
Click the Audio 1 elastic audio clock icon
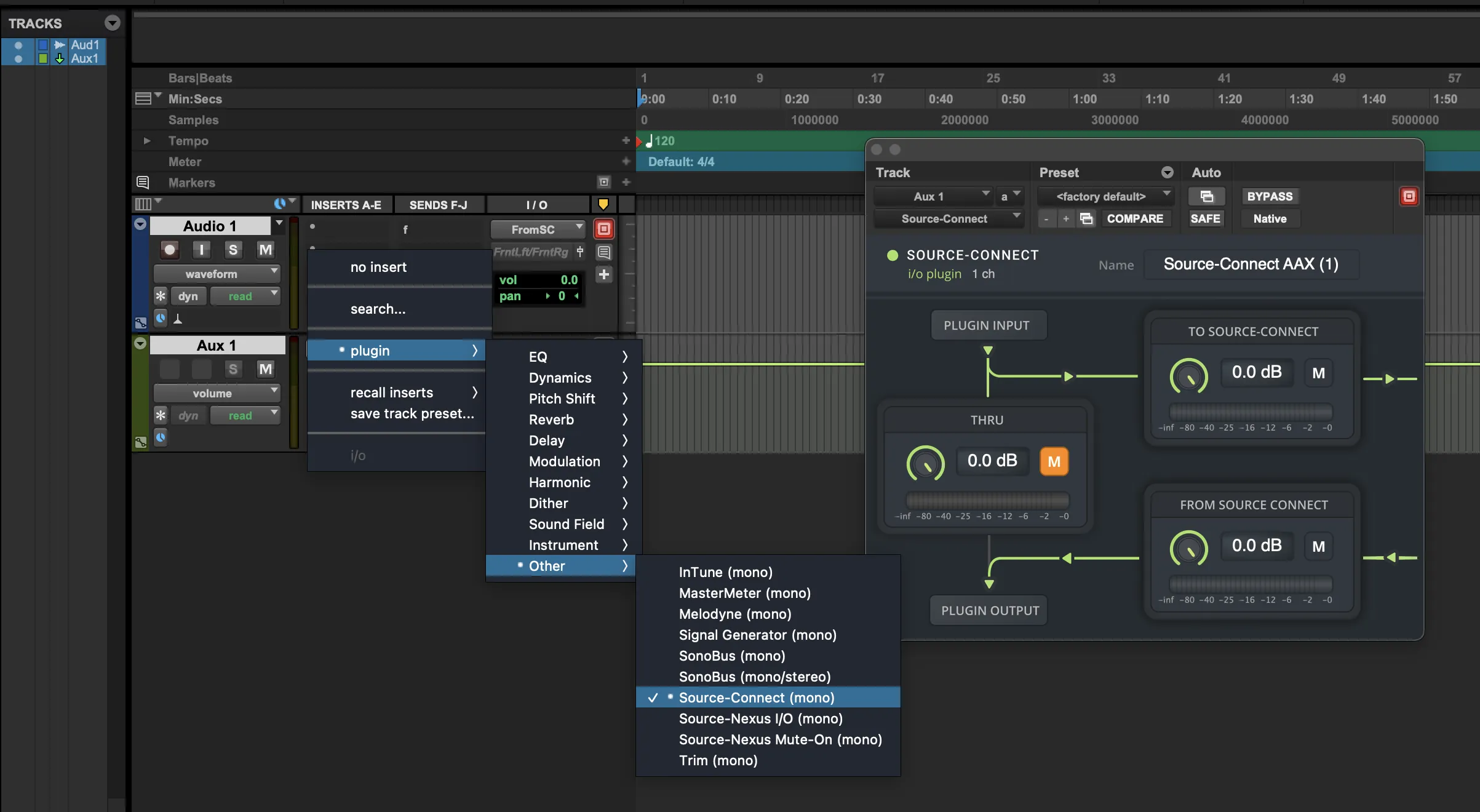click(161, 318)
